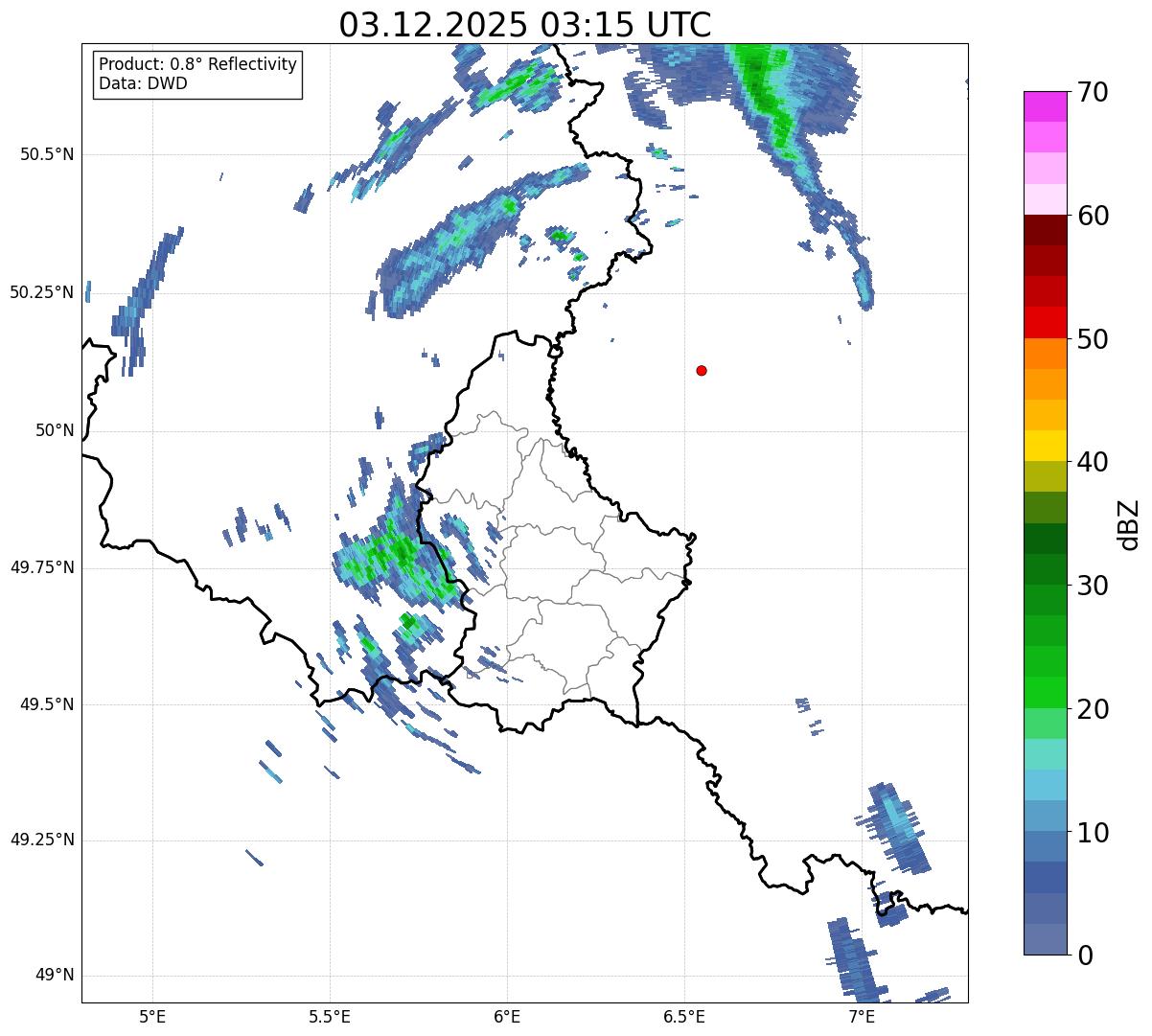Click the 5°E longitude axis label
The image size is (1152, 1036).
pos(152,1016)
